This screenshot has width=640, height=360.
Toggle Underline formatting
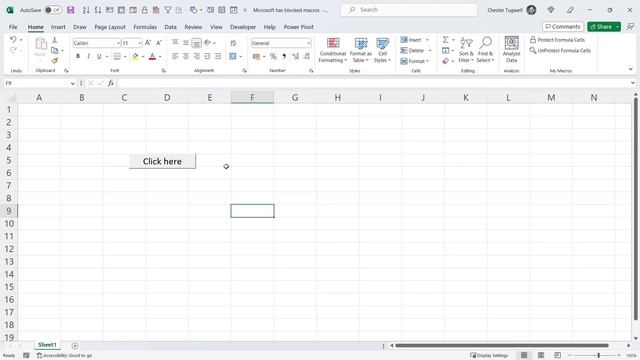coord(99,56)
